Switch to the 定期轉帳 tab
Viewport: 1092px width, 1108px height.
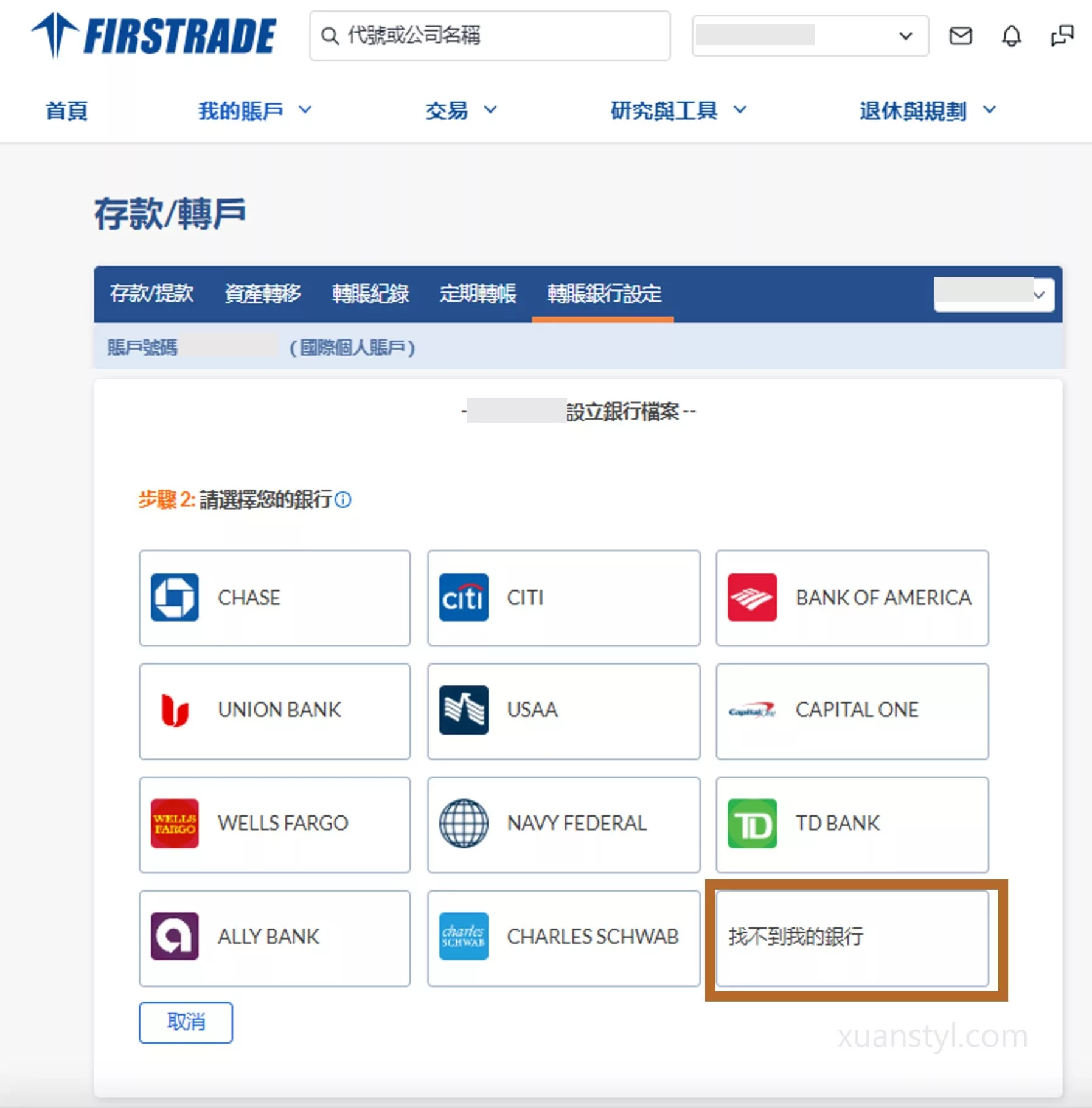[x=478, y=294]
